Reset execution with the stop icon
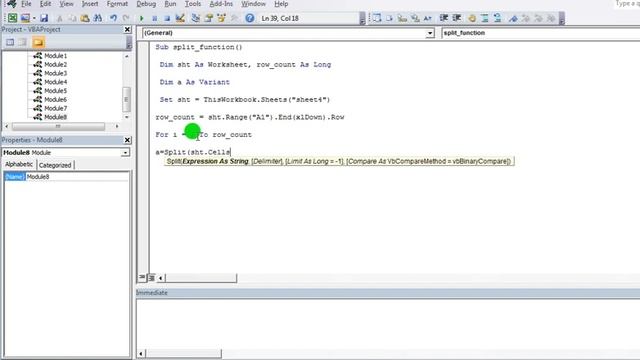Screen dimensions: 640x360 [167, 18]
